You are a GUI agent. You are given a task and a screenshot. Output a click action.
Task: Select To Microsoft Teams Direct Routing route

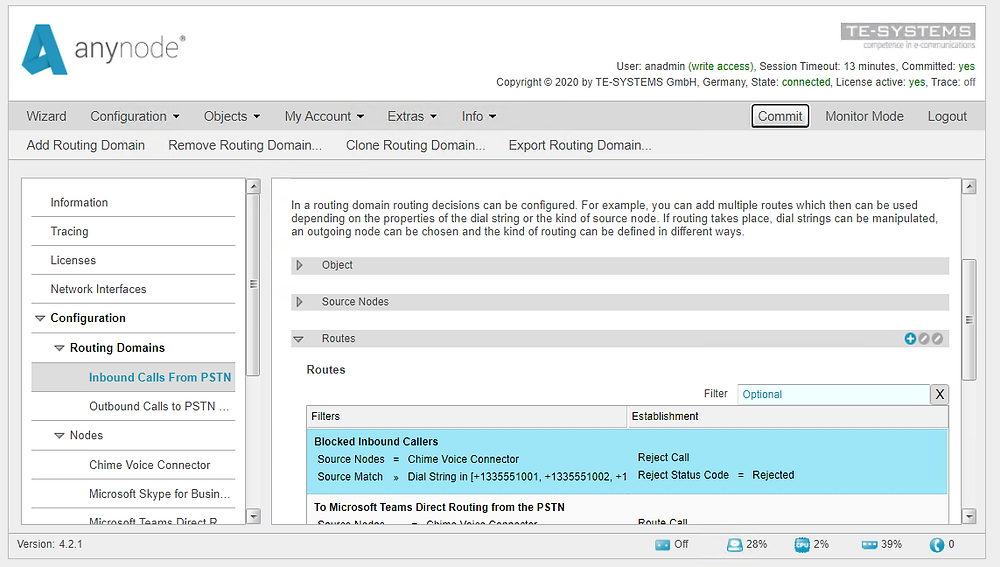(x=627, y=510)
